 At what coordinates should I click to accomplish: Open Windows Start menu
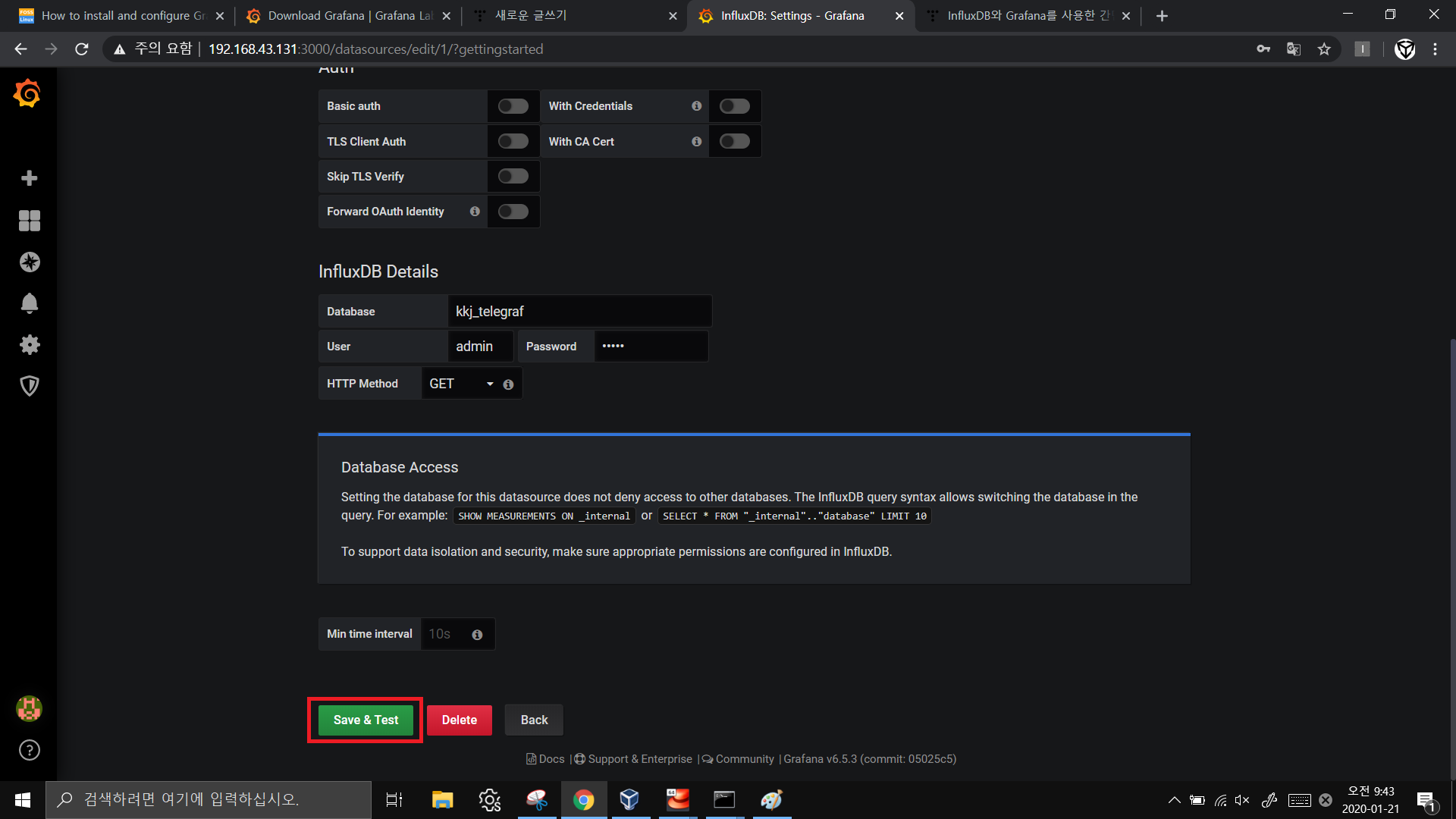pyautogui.click(x=23, y=800)
